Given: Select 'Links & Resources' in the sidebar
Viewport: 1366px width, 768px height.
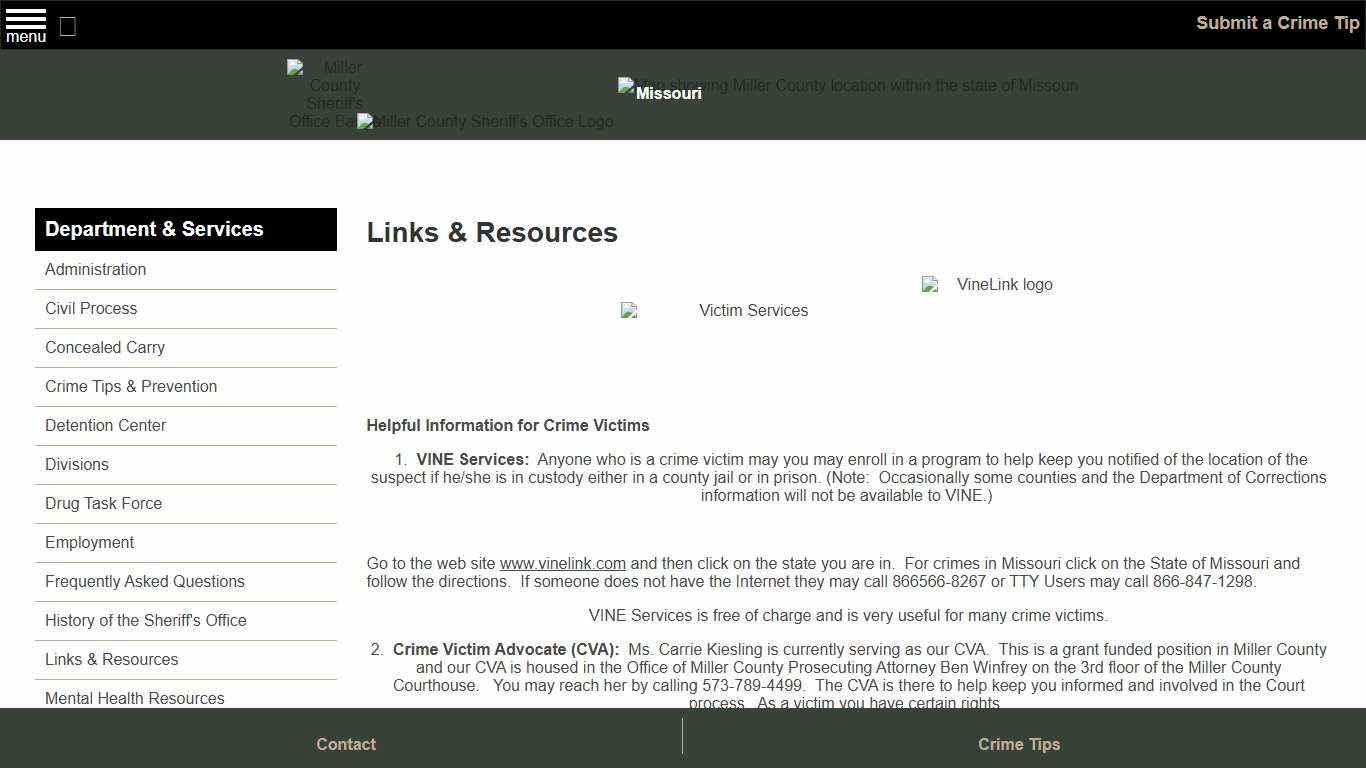Looking at the screenshot, I should click(111, 659).
